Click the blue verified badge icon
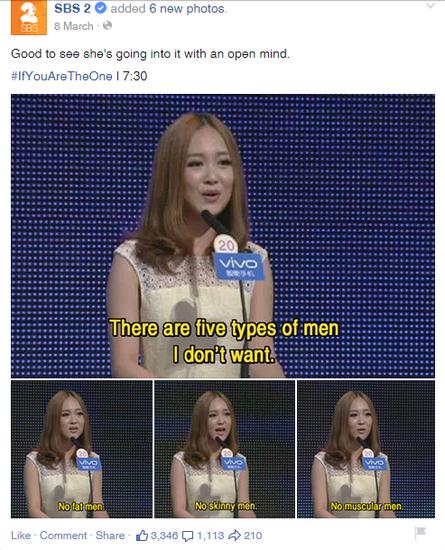The image size is (445, 550). 101,8
